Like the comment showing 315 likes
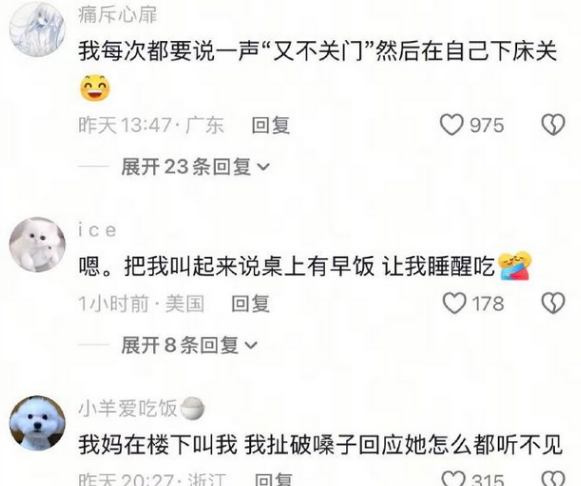The width and height of the screenshot is (581, 486). (x=454, y=479)
